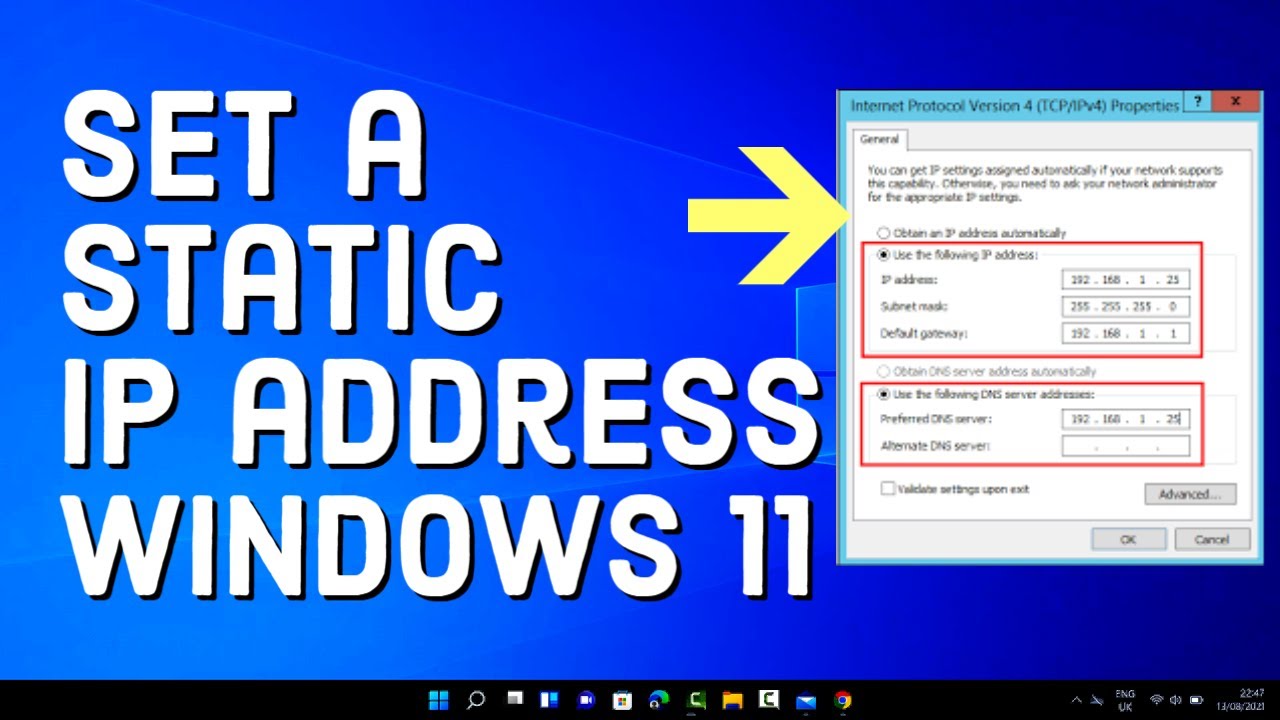Viewport: 1280px width, 720px height.
Task: Enable Validate settings upon exit
Action: pyautogui.click(x=955, y=489)
